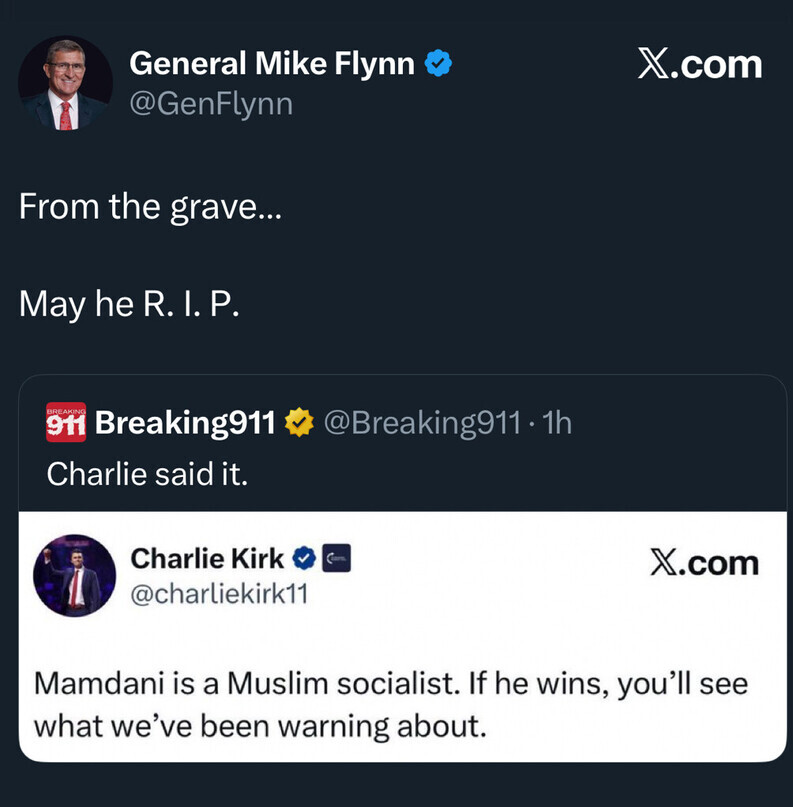Click the "May he R. I. P." line

coord(129,304)
